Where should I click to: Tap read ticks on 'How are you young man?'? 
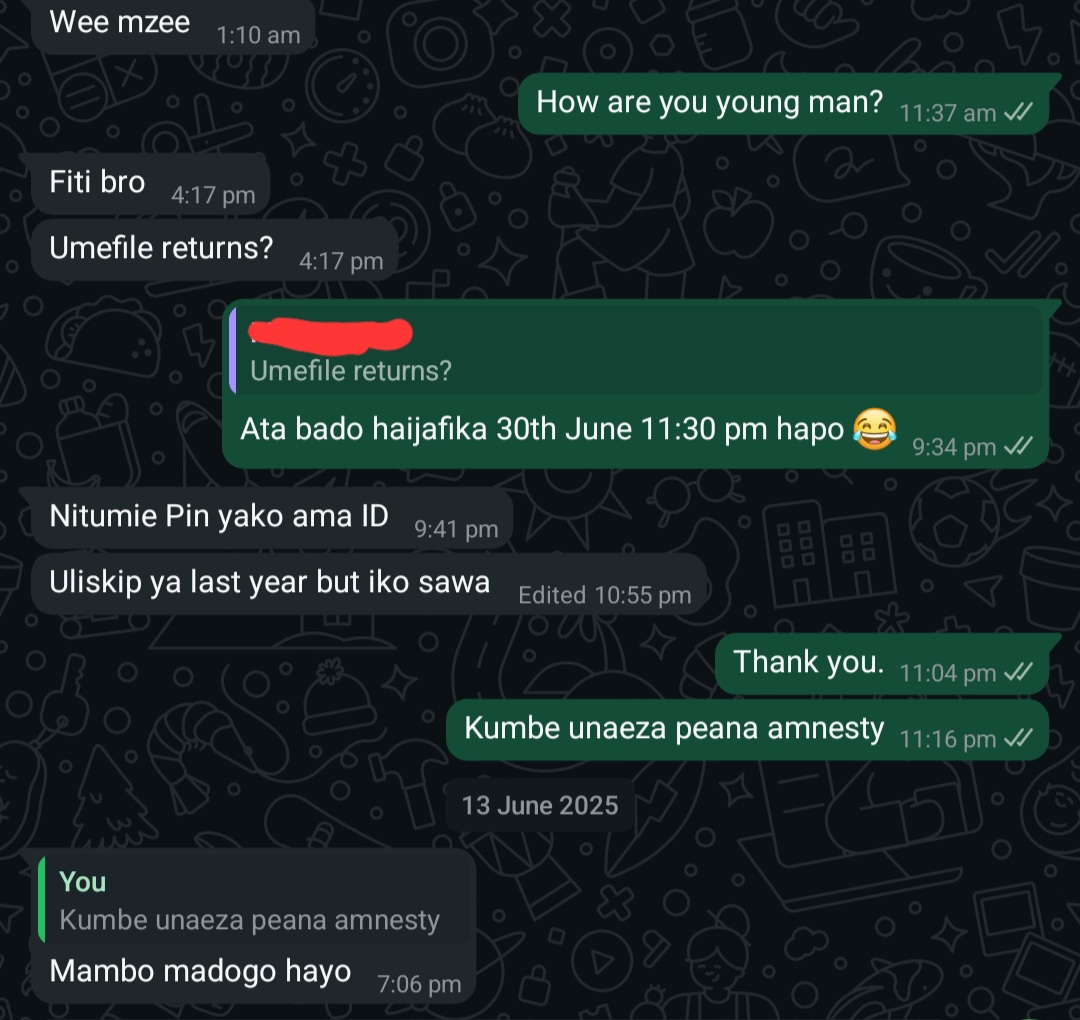tap(1017, 113)
